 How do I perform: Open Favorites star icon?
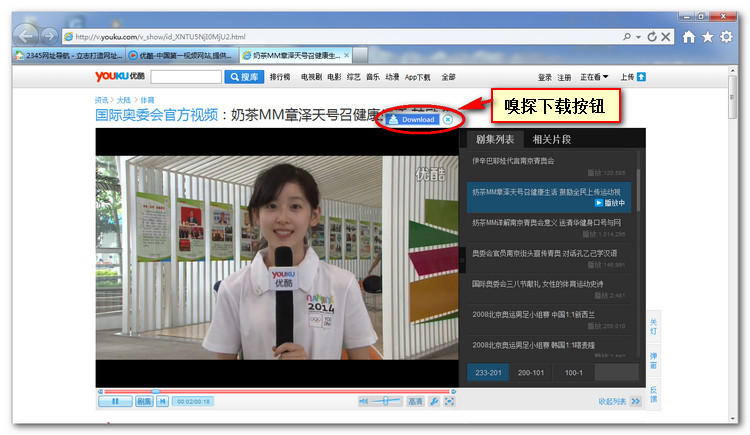pyautogui.click(x=707, y=37)
